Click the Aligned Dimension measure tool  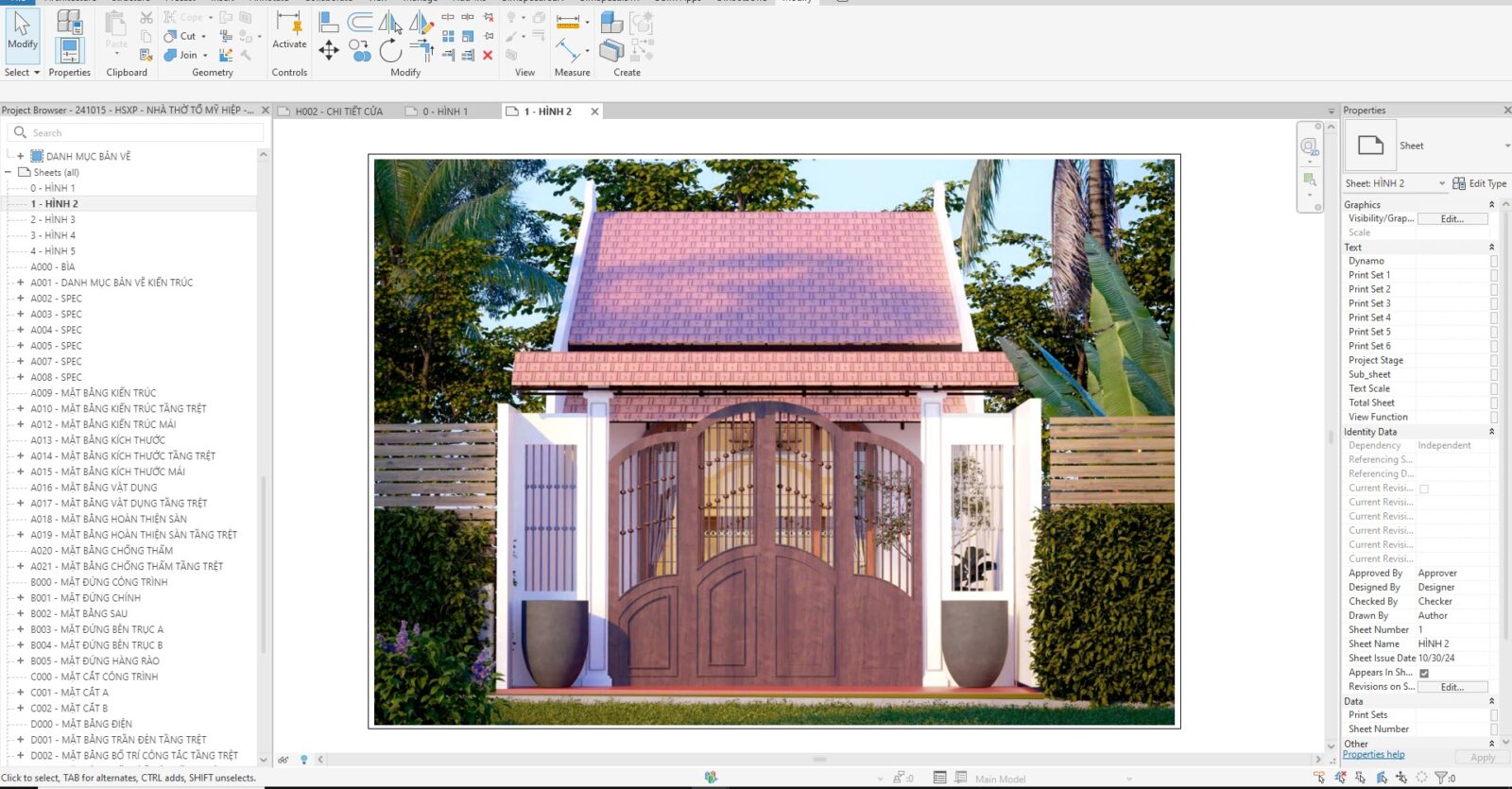[568, 21]
